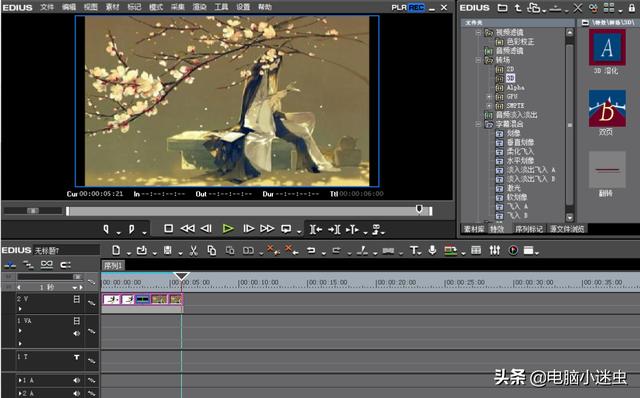The width and height of the screenshot is (640, 398).
Task: Click the Ripple delete icon
Action: (x=291, y=250)
